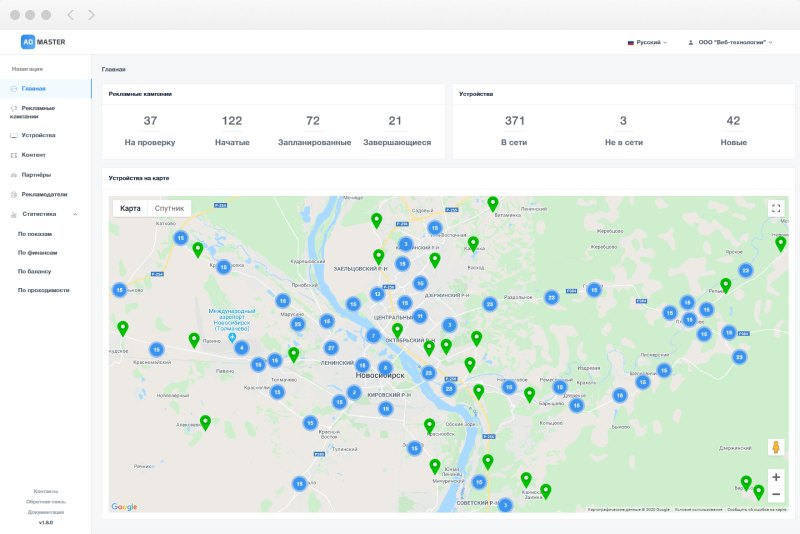This screenshot has height=534, width=800.
Task: Click the Рекламодатели icon in sidebar
Action: point(14,194)
